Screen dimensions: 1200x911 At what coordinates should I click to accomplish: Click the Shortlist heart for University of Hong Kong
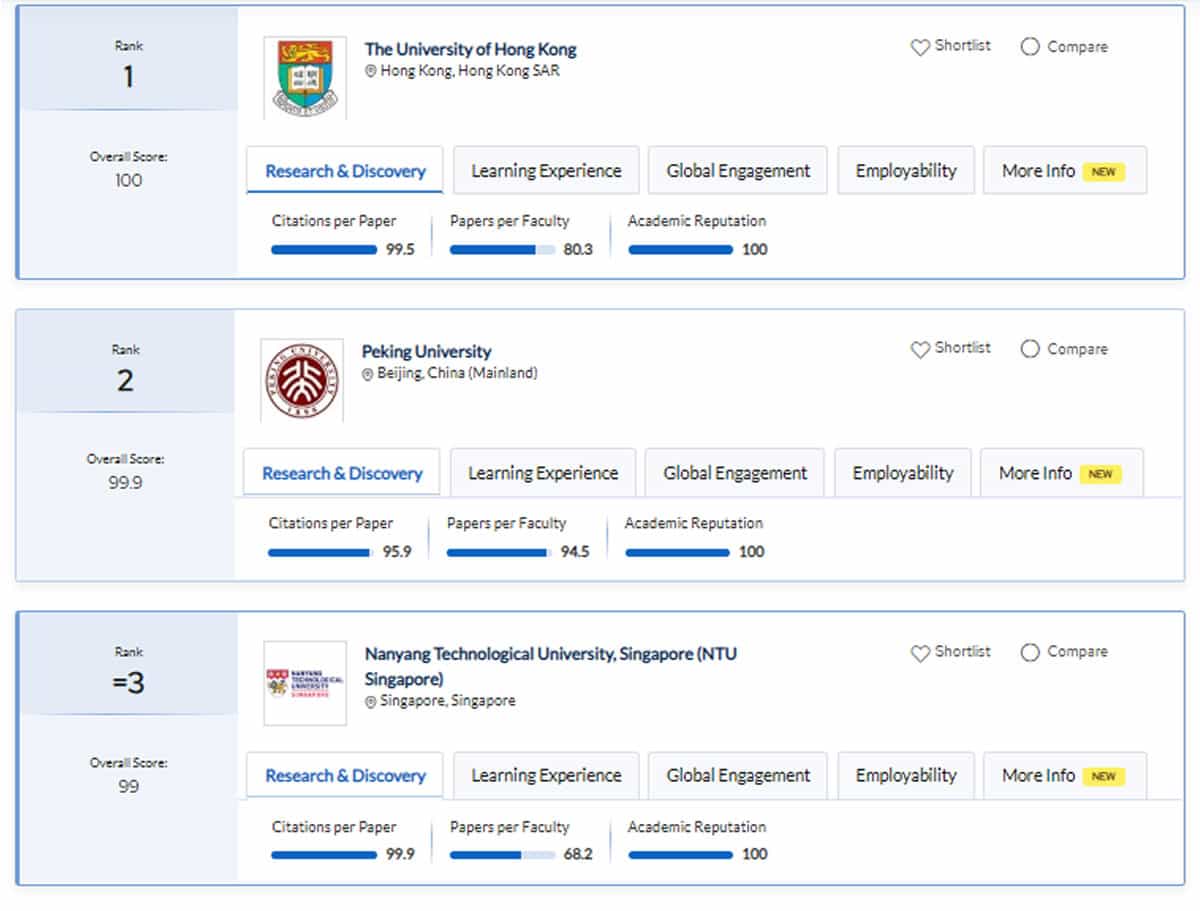point(920,47)
